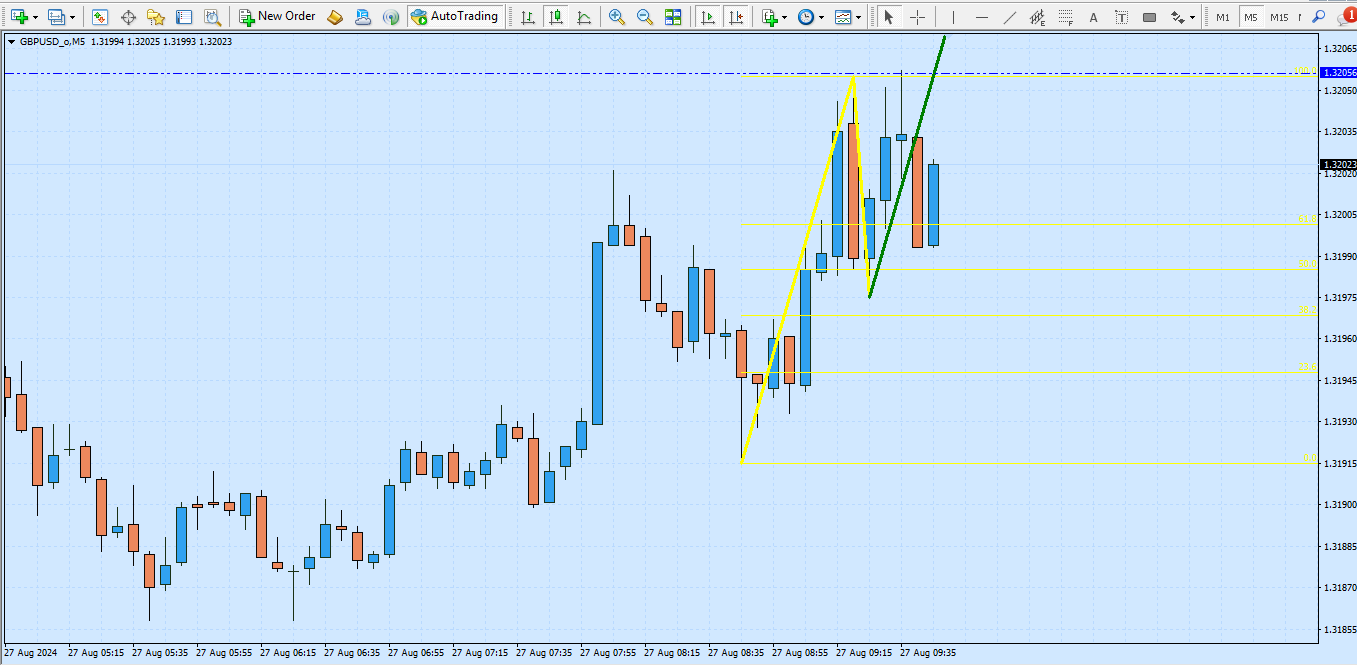Zoom in on the chart
Screen dimensions: 1357x666
click(617, 17)
